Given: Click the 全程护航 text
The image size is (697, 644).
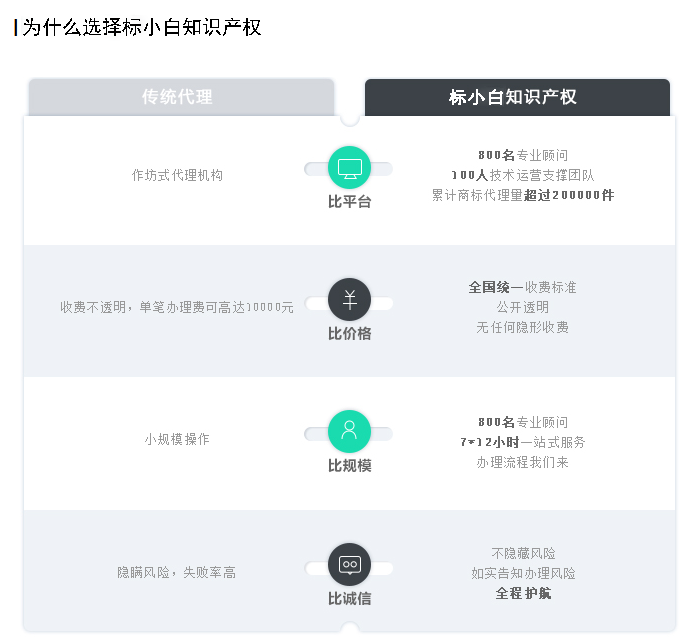Looking at the screenshot, I should pos(523,593).
